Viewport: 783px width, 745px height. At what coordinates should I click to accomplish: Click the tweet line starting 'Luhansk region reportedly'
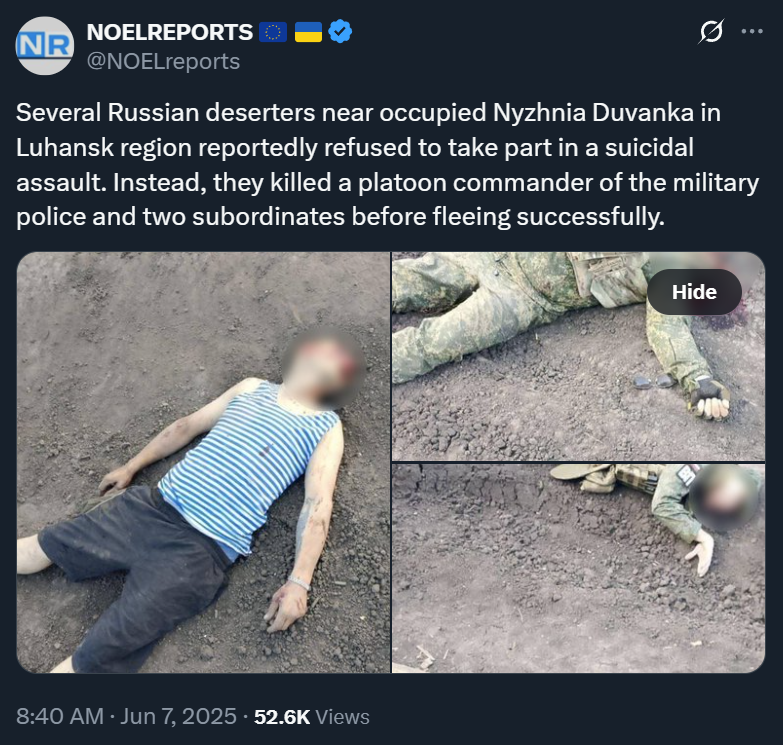point(355,148)
